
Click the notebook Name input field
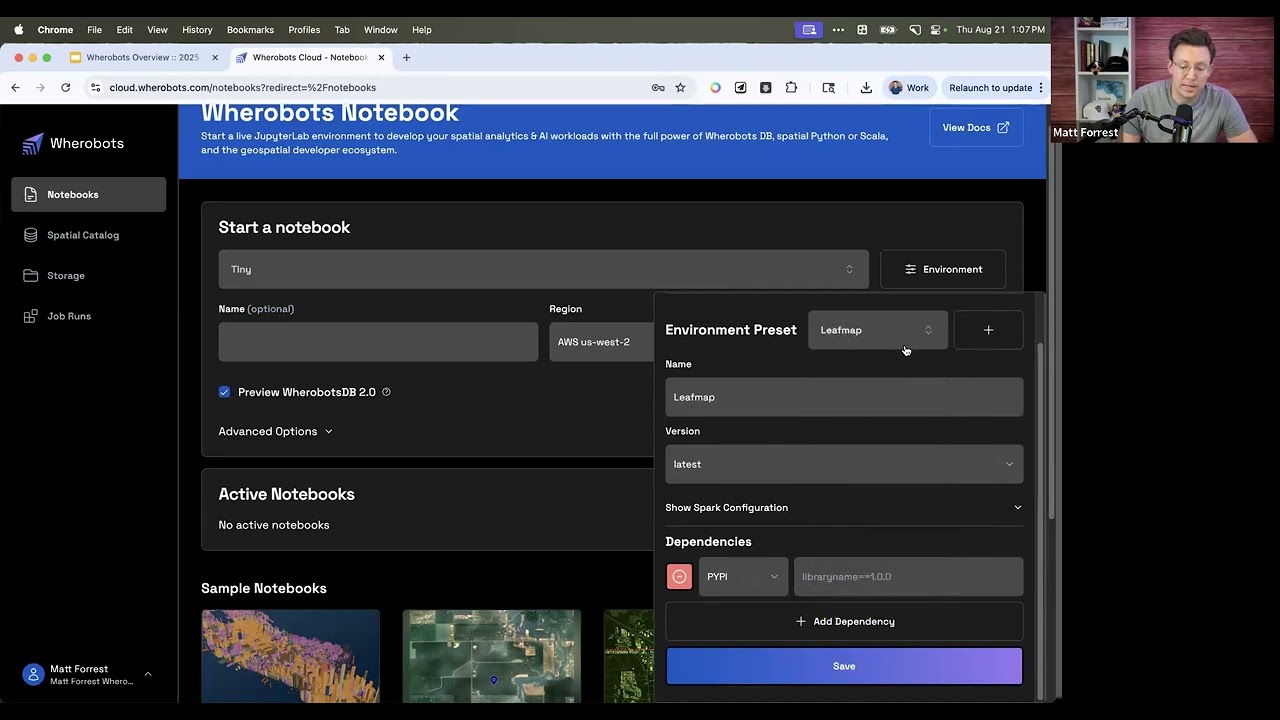(x=378, y=342)
